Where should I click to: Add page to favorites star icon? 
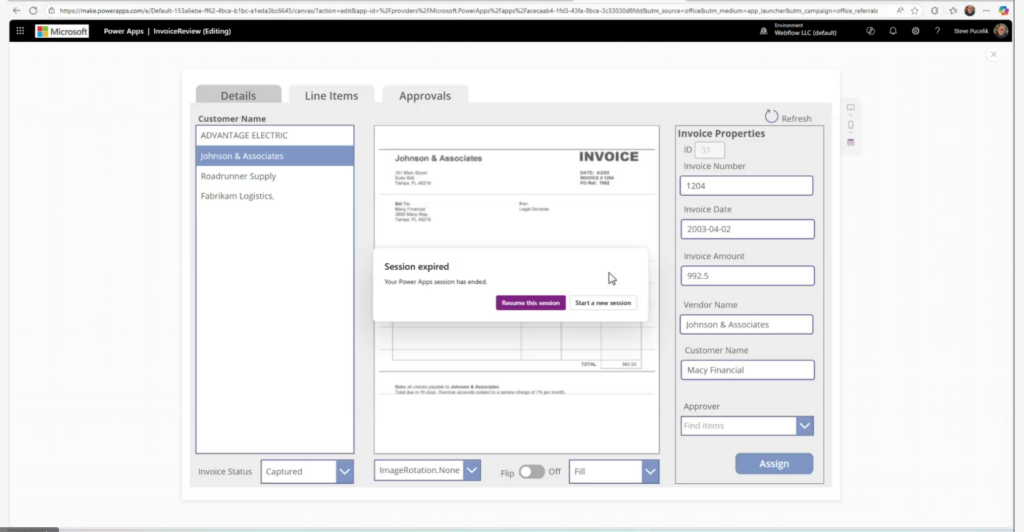(x=914, y=10)
